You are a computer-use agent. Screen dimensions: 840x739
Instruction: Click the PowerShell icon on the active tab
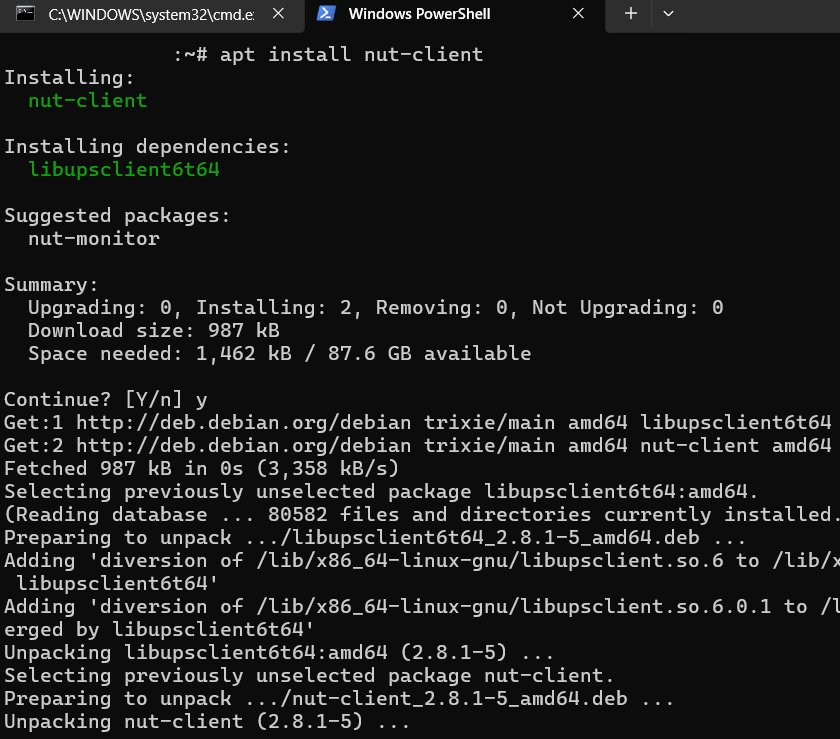click(x=326, y=15)
